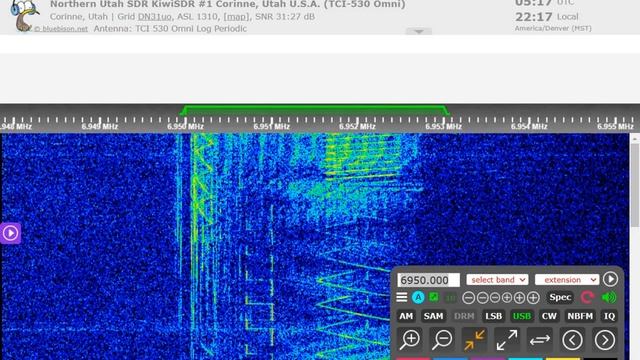Click the blue circled A button
The height and width of the screenshot is (360, 640).
tap(418, 298)
